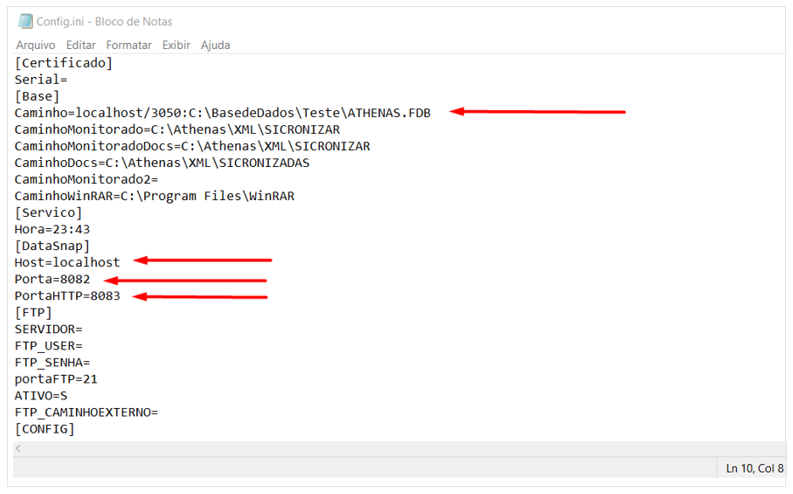This screenshot has height=494, width=793.
Task: Open the Ajuda menu
Action: click(215, 45)
